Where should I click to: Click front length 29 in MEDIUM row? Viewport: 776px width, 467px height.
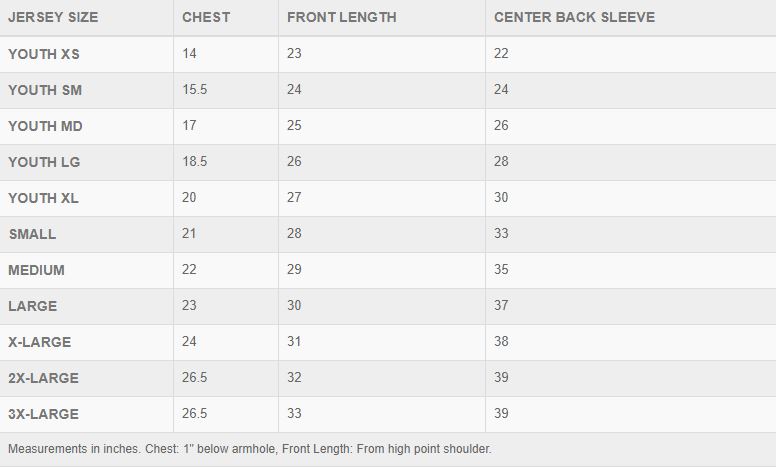(294, 270)
